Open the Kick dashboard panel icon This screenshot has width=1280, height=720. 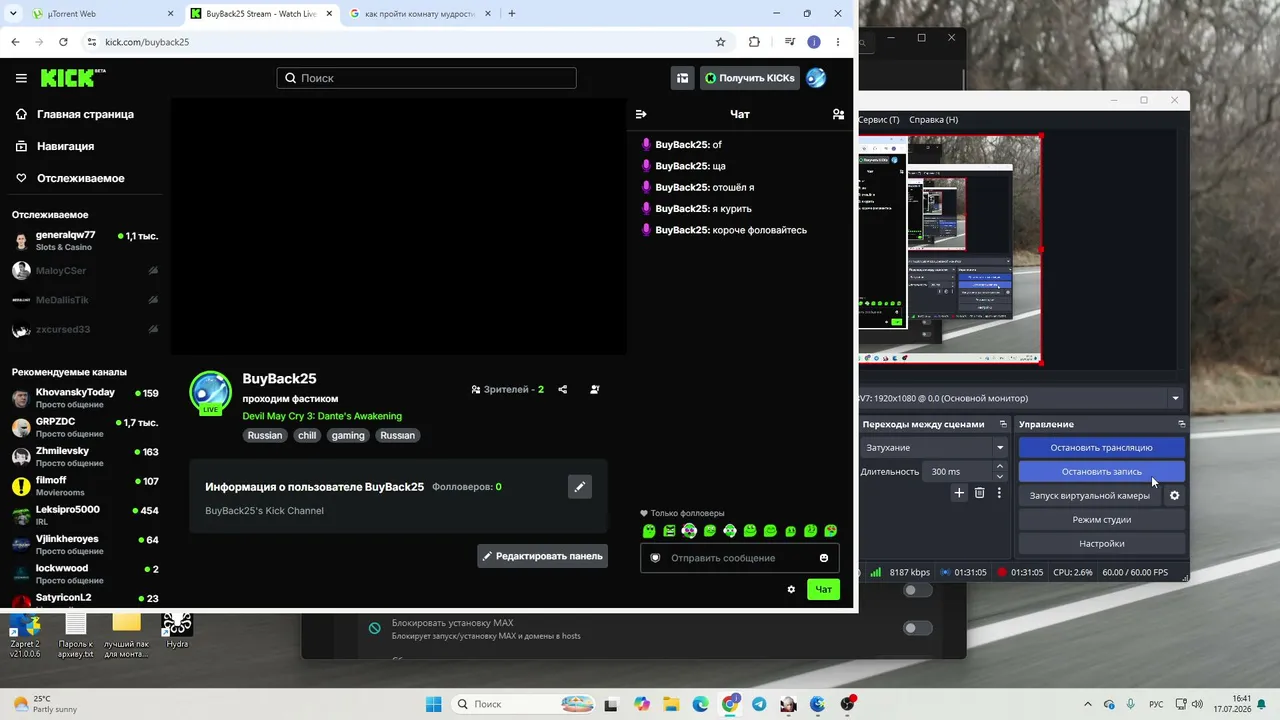click(x=683, y=78)
